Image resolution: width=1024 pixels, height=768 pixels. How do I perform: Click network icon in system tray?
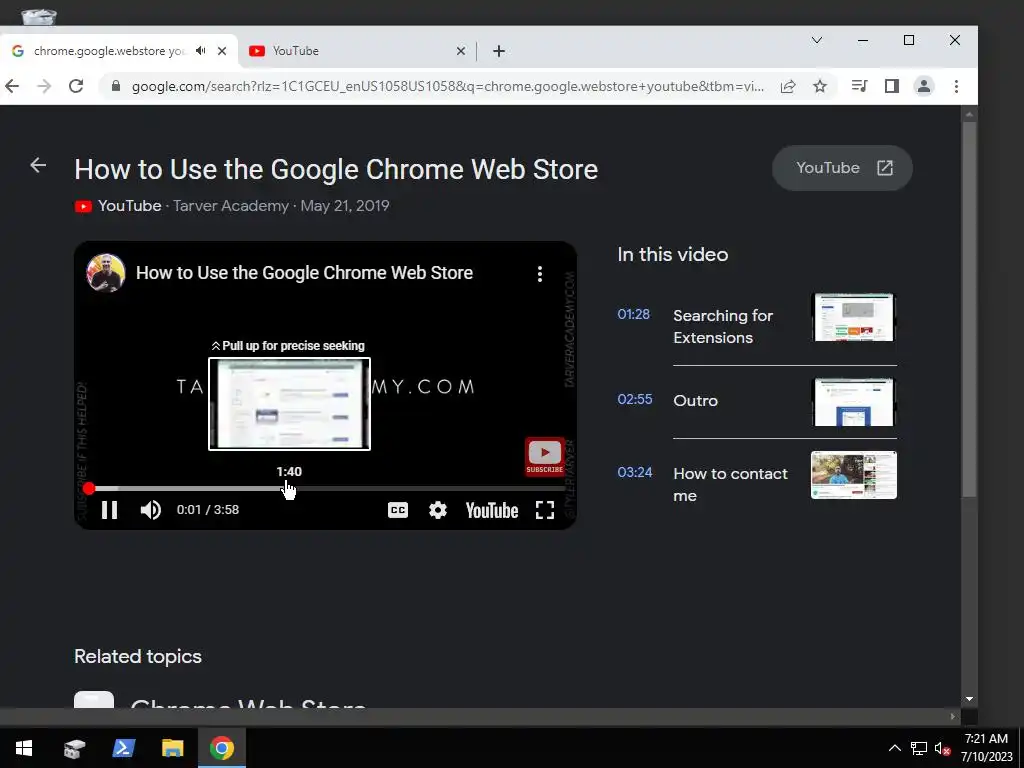click(920, 748)
